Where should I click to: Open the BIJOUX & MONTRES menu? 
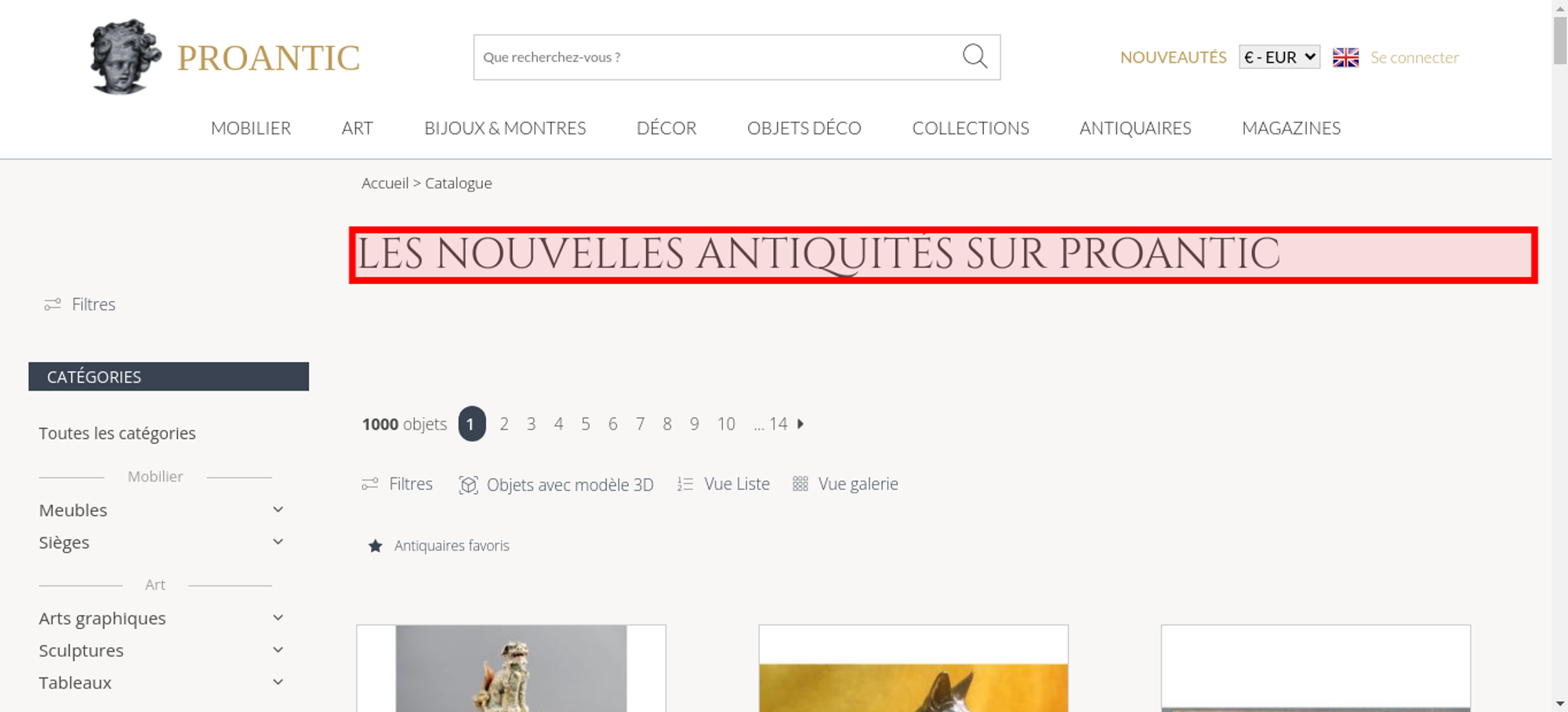505,128
